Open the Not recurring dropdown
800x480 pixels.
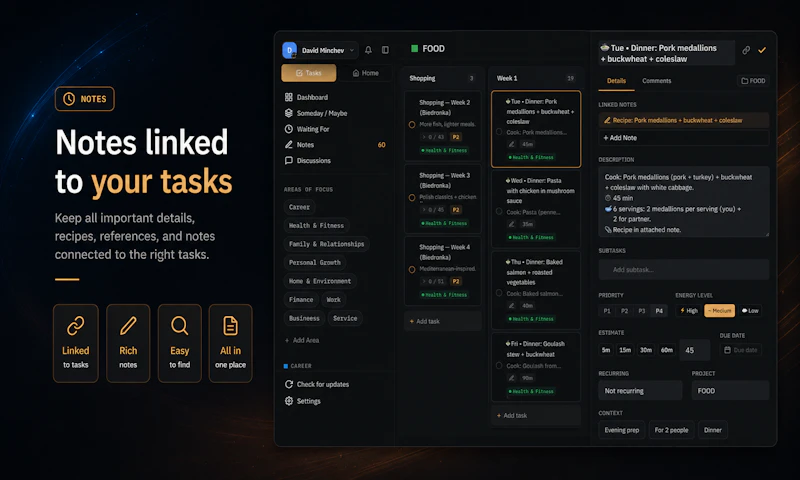click(x=640, y=391)
